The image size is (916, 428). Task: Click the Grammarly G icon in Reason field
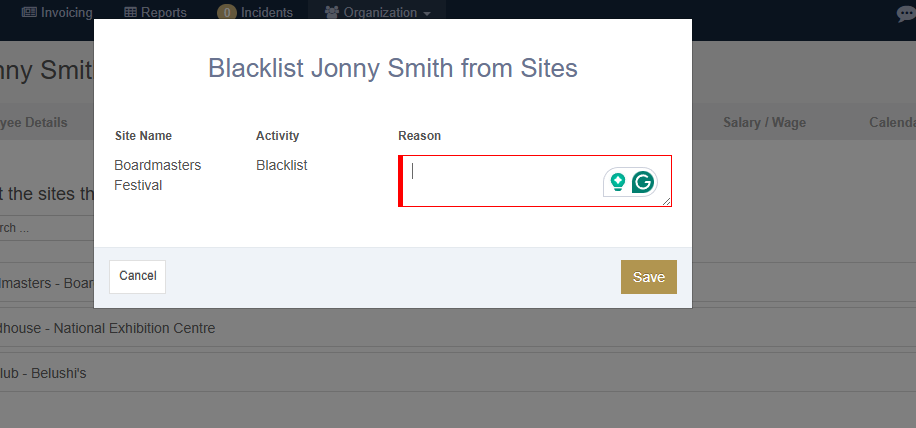point(644,182)
